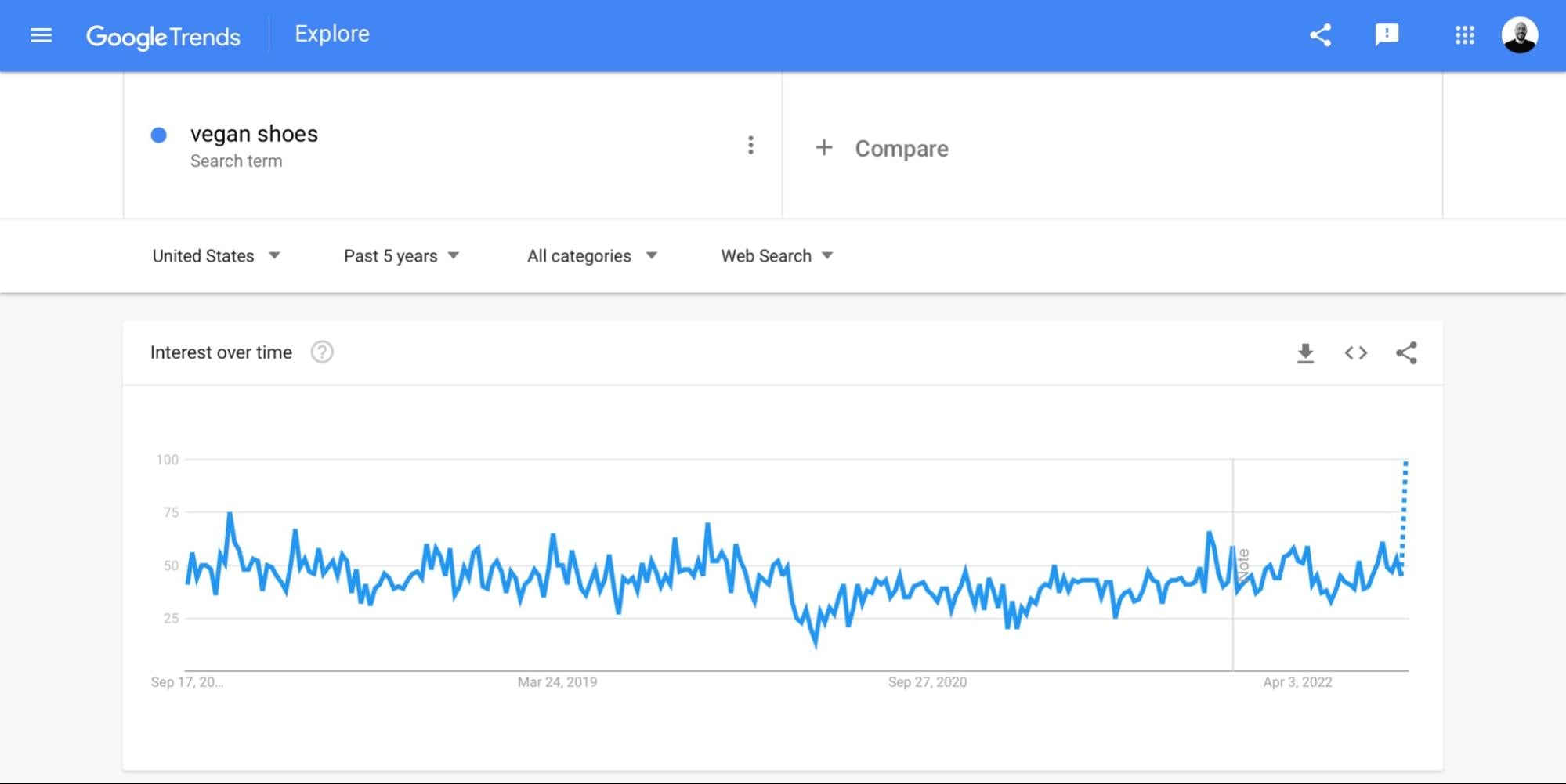The image size is (1566, 784).
Task: Show help for Interest over time
Action: coord(322,352)
